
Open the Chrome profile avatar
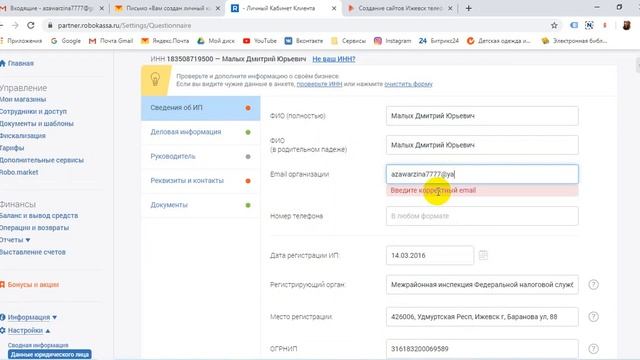[x=627, y=25]
